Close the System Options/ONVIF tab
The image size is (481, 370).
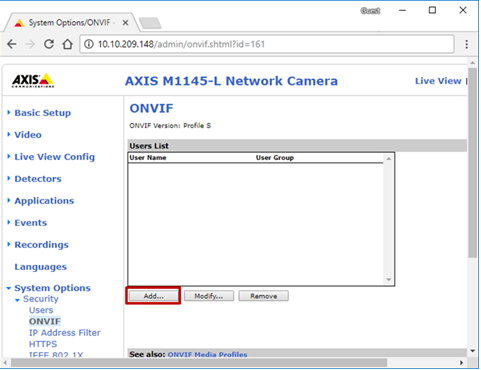point(125,23)
